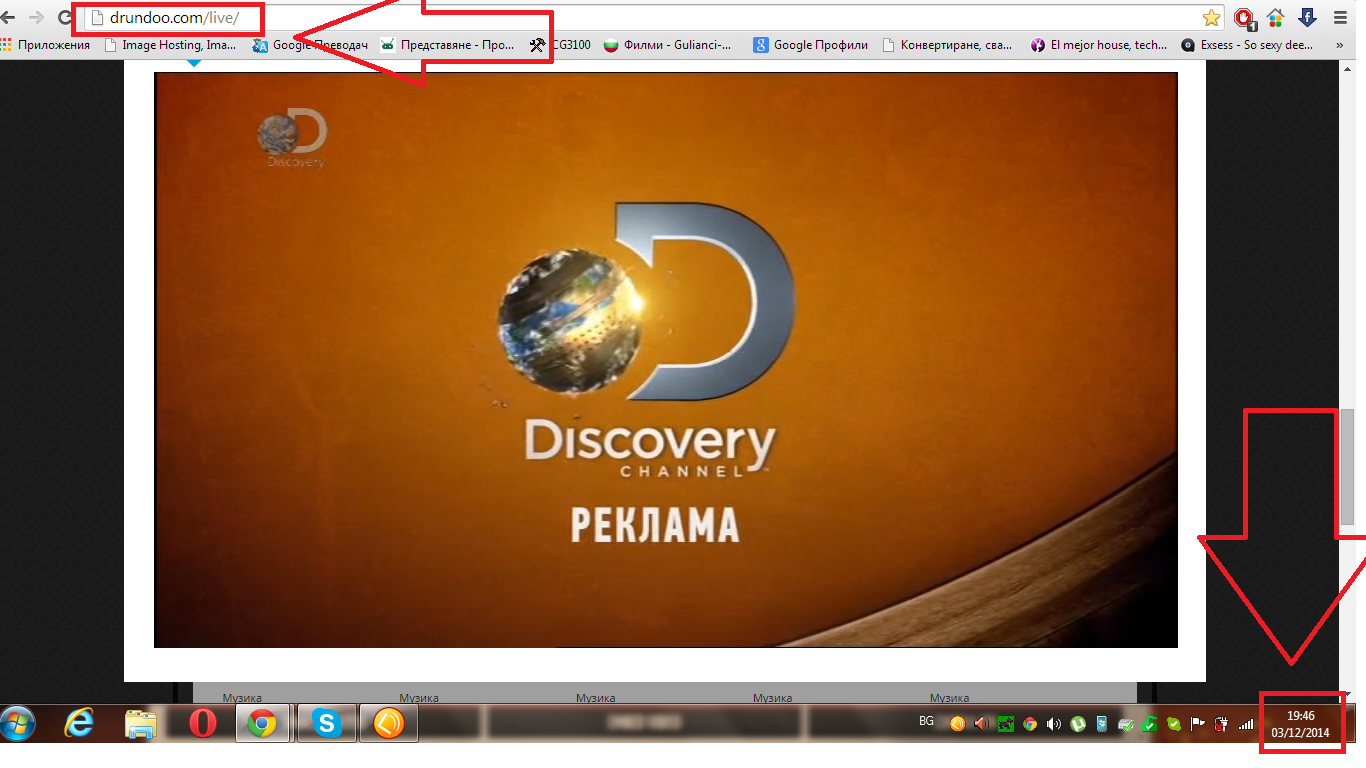Click the power plug tray icon
Screen dimensions: 1366x768
[1222, 724]
